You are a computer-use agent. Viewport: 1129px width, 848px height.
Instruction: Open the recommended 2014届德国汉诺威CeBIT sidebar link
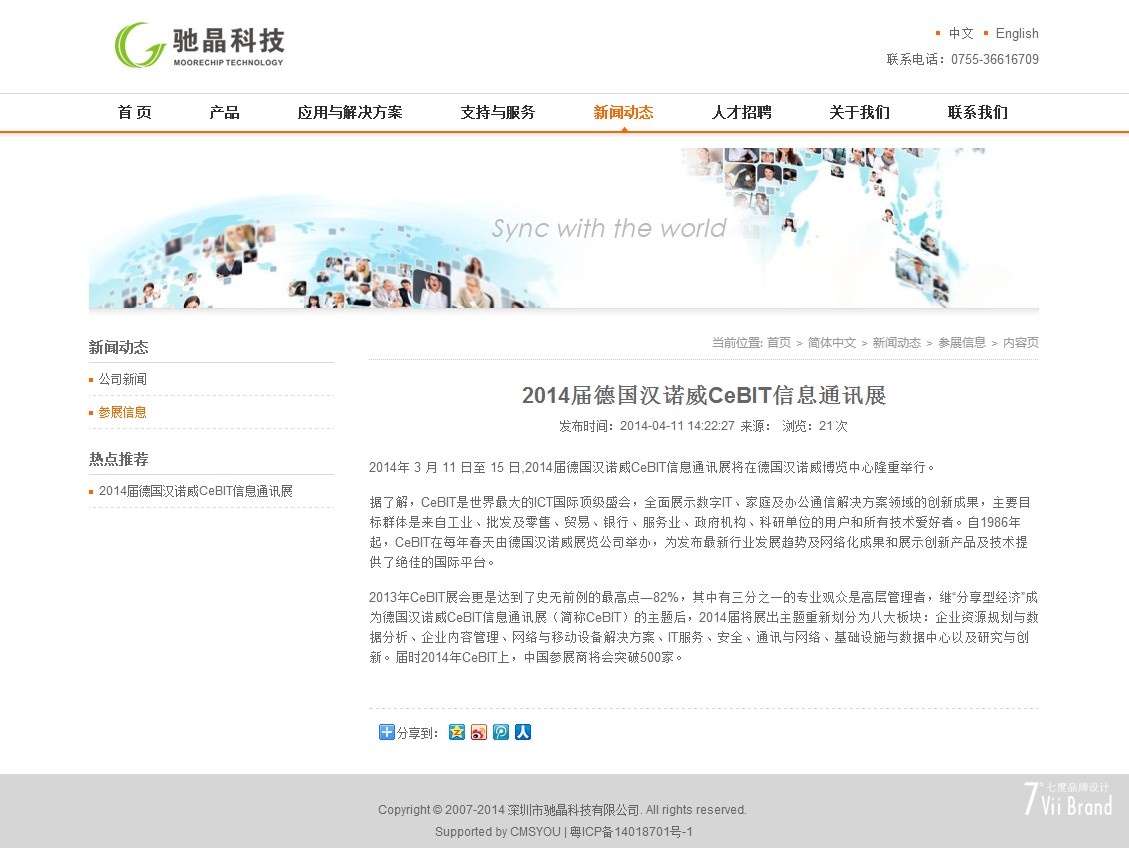pyautogui.click(x=196, y=491)
